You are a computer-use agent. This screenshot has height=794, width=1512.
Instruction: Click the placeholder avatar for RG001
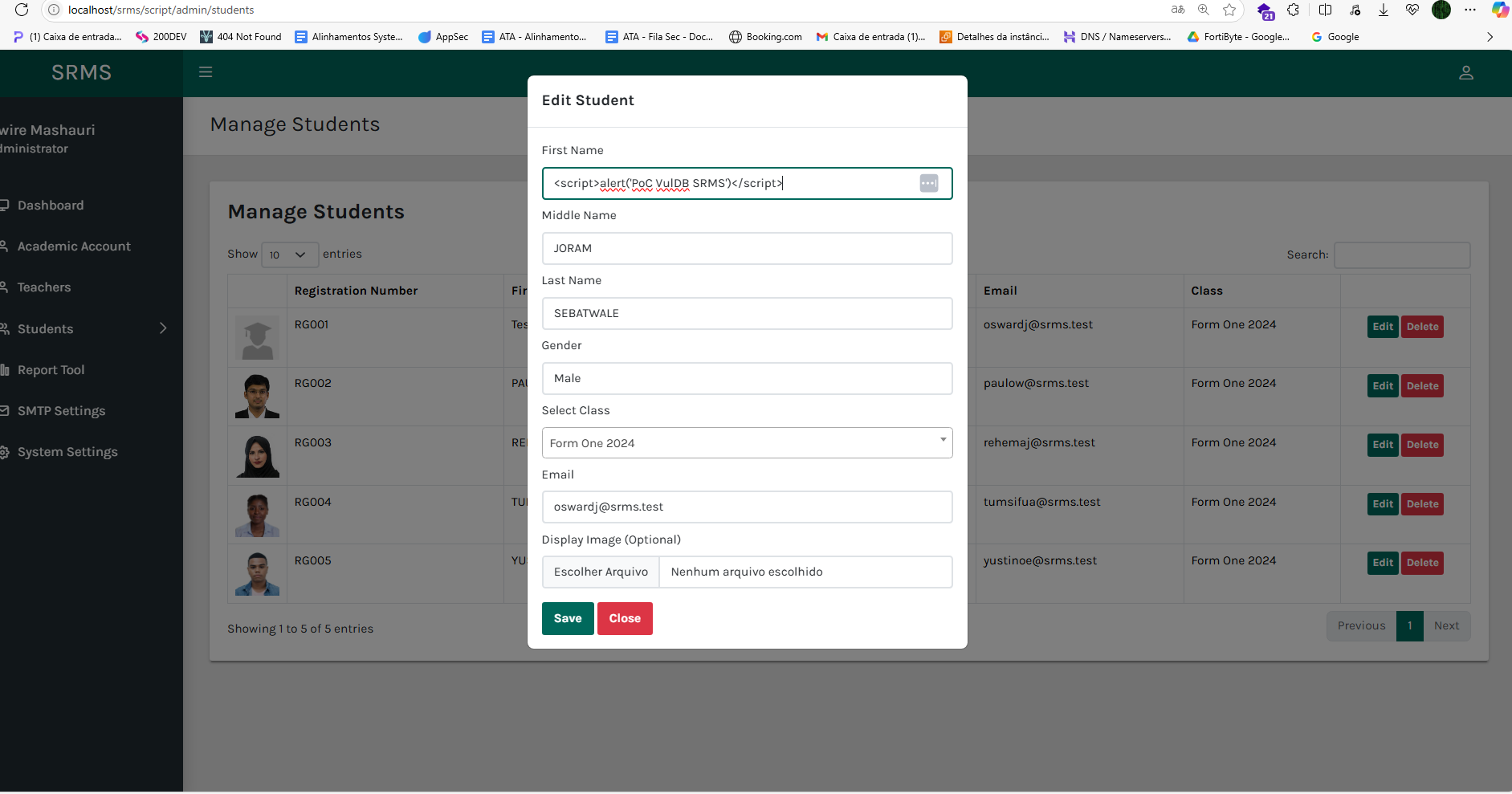(x=257, y=338)
